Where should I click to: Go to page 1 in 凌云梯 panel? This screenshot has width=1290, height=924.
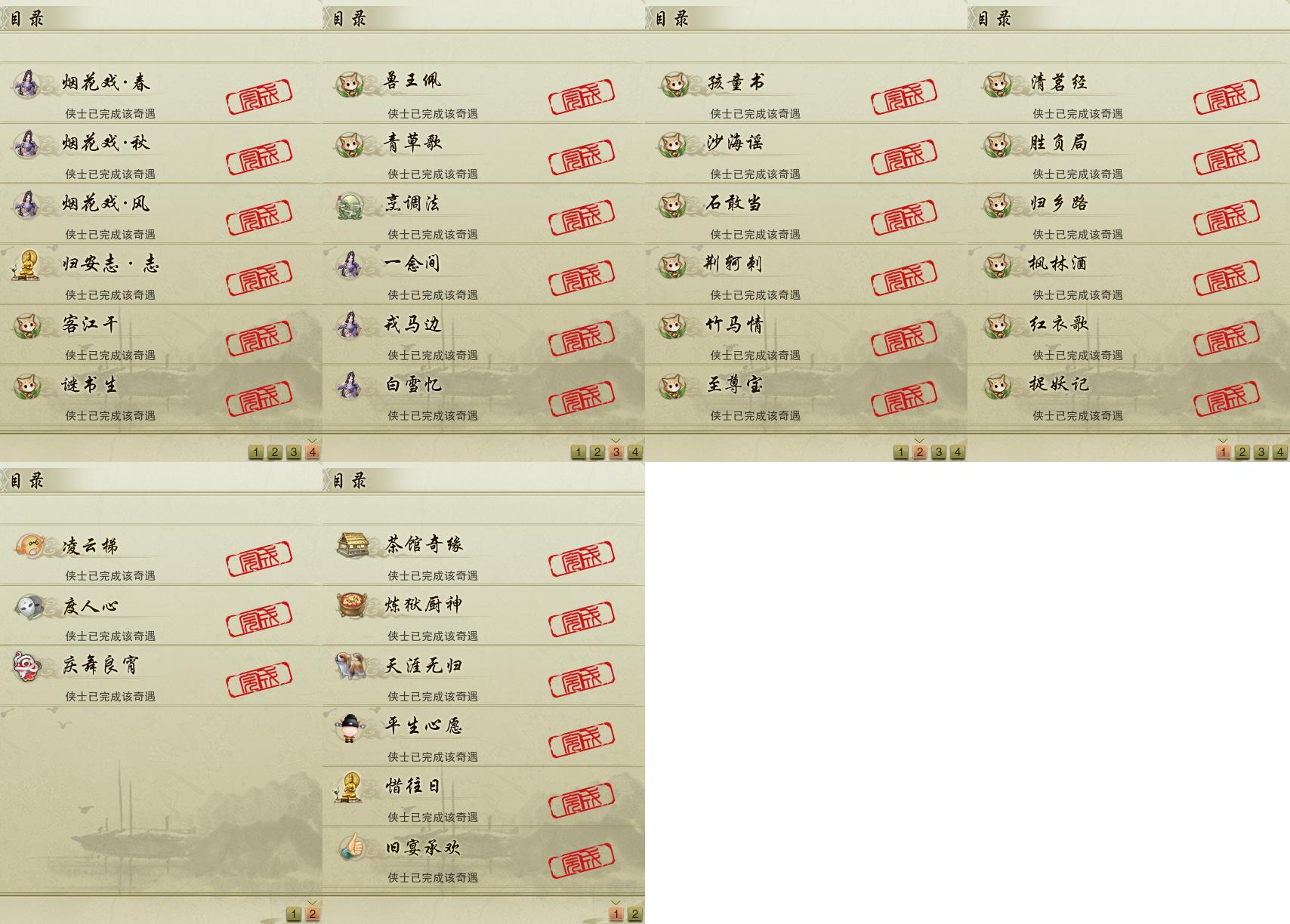(x=294, y=914)
